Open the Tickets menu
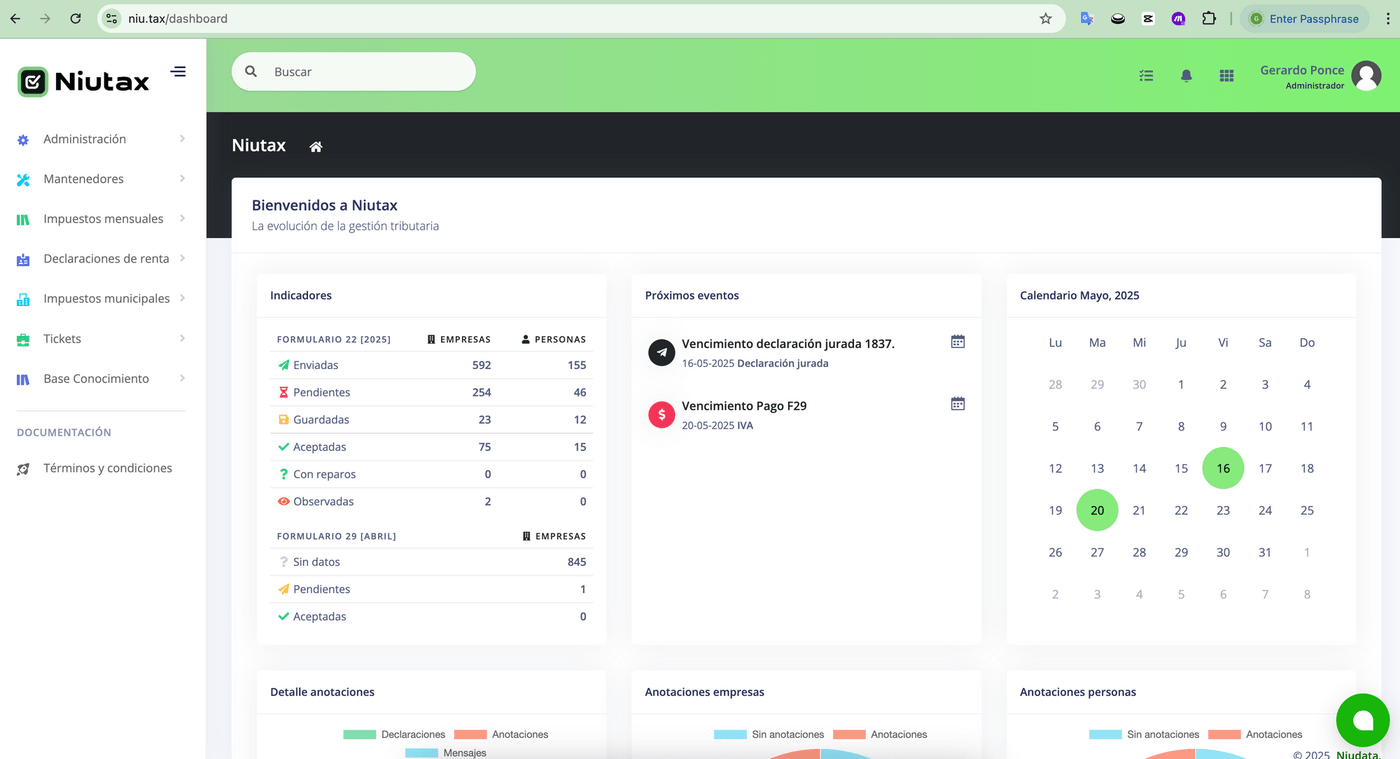The height and width of the screenshot is (759, 1400). click(x=101, y=339)
